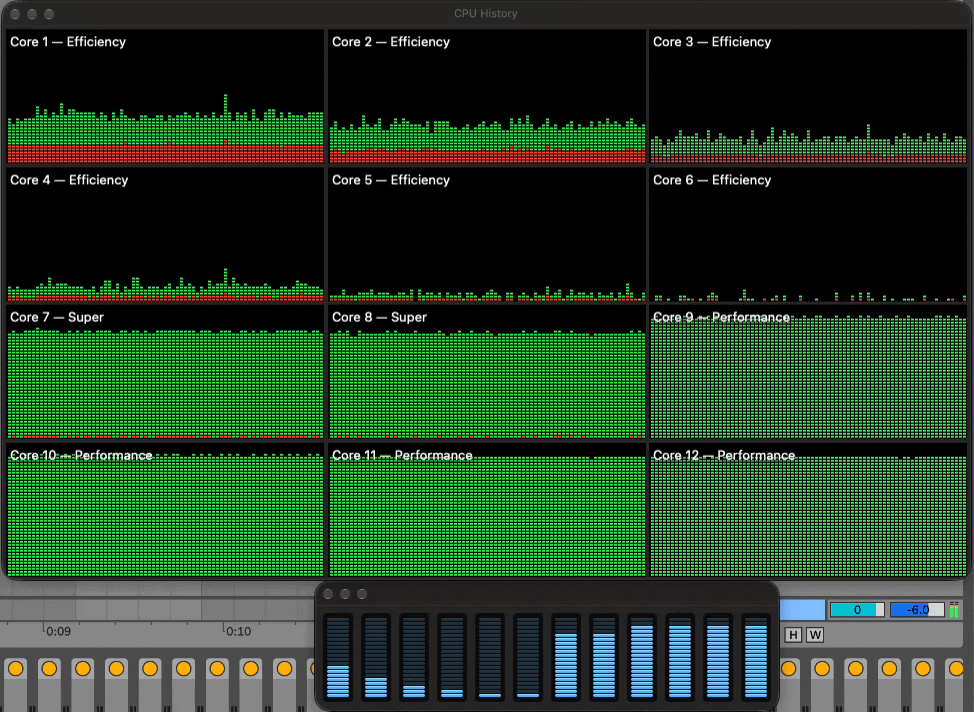Image resolution: width=974 pixels, height=712 pixels.
Task: Click the last core bar in CPU usage window
Action: click(x=756, y=656)
